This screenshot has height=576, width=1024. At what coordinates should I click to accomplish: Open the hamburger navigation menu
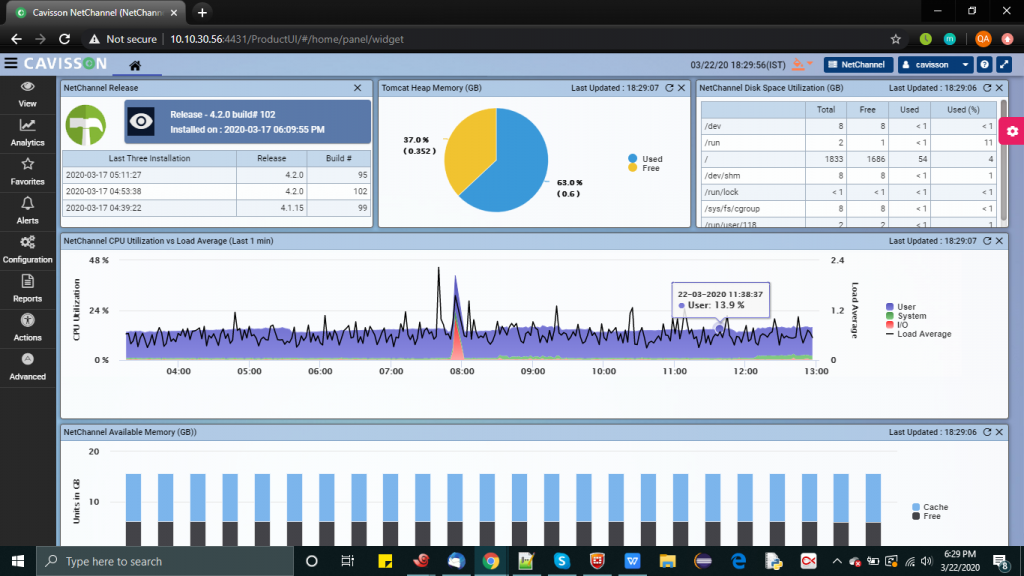coord(10,63)
